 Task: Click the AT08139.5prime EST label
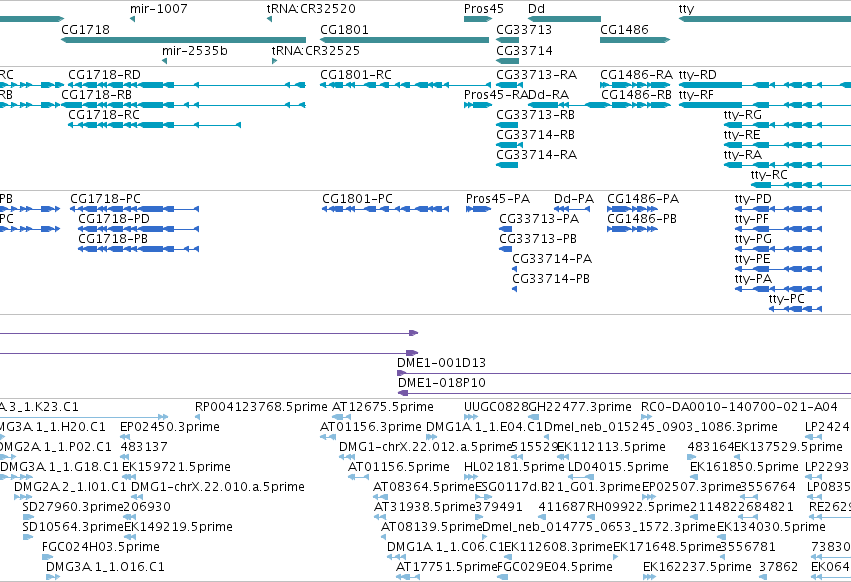(x=431, y=527)
